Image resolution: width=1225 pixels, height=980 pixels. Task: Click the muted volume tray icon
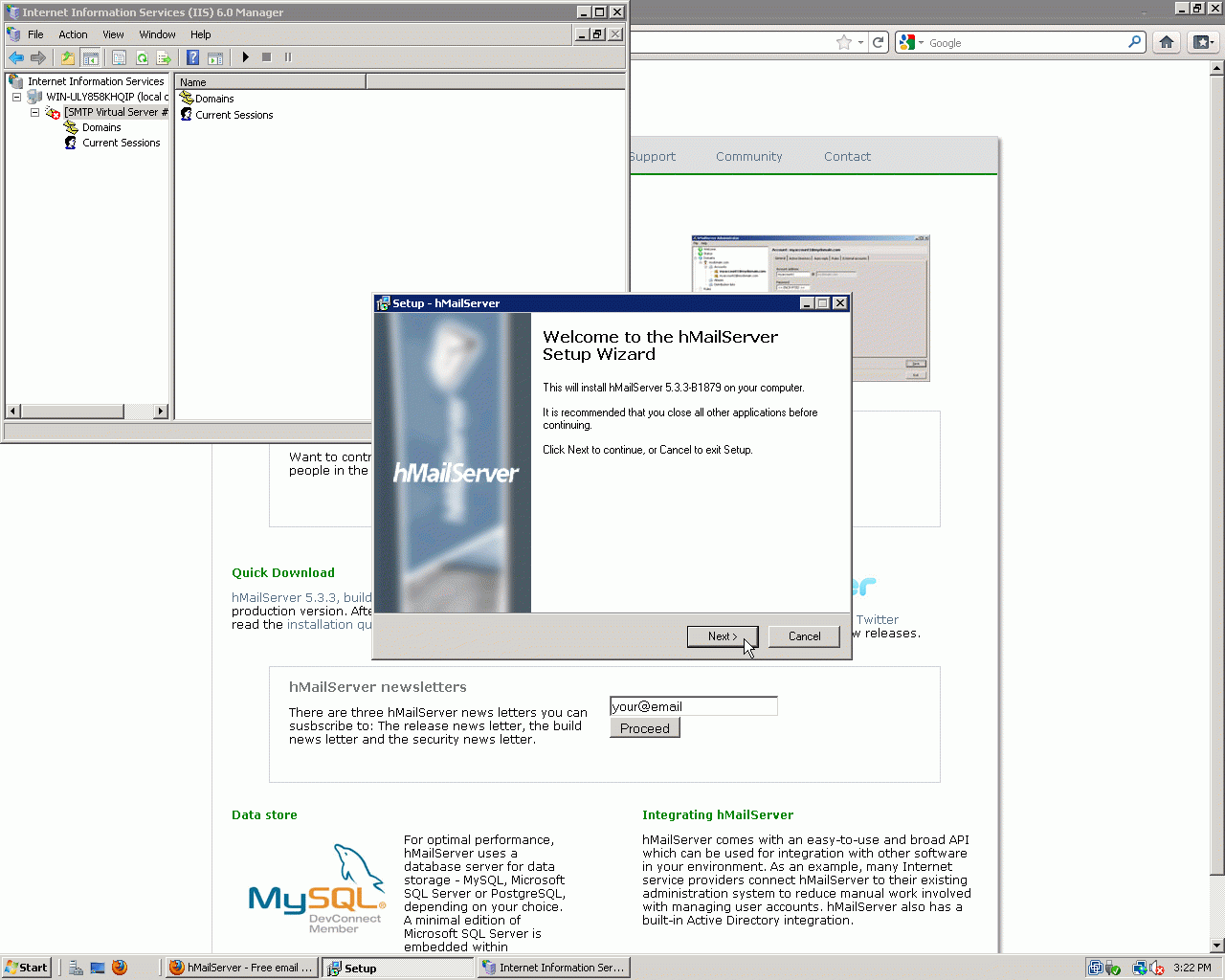click(x=1157, y=968)
